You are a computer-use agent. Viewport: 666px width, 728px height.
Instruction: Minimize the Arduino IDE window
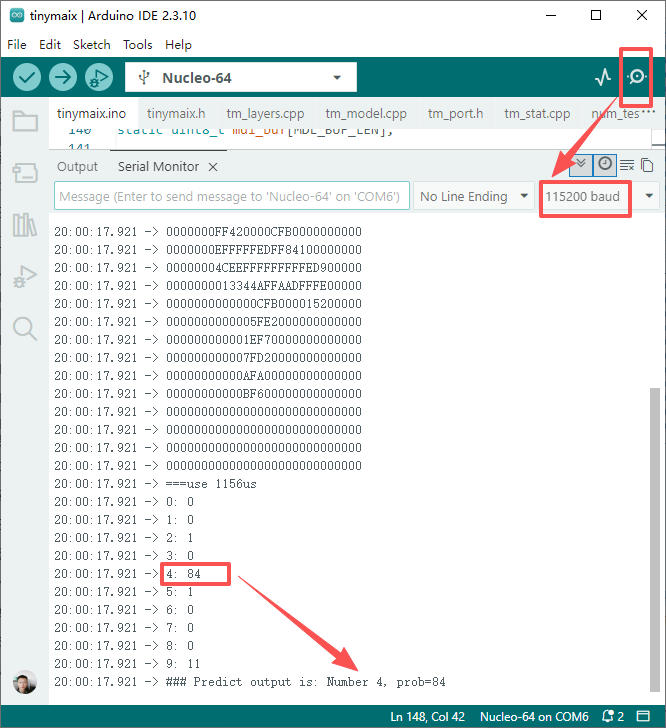click(551, 15)
